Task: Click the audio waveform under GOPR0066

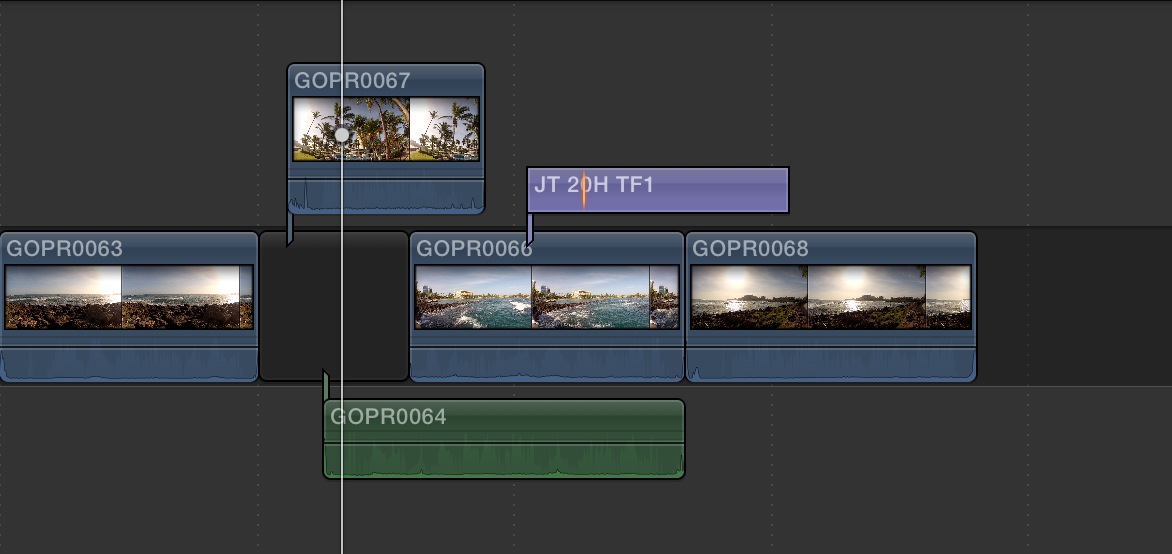Action: click(x=547, y=365)
